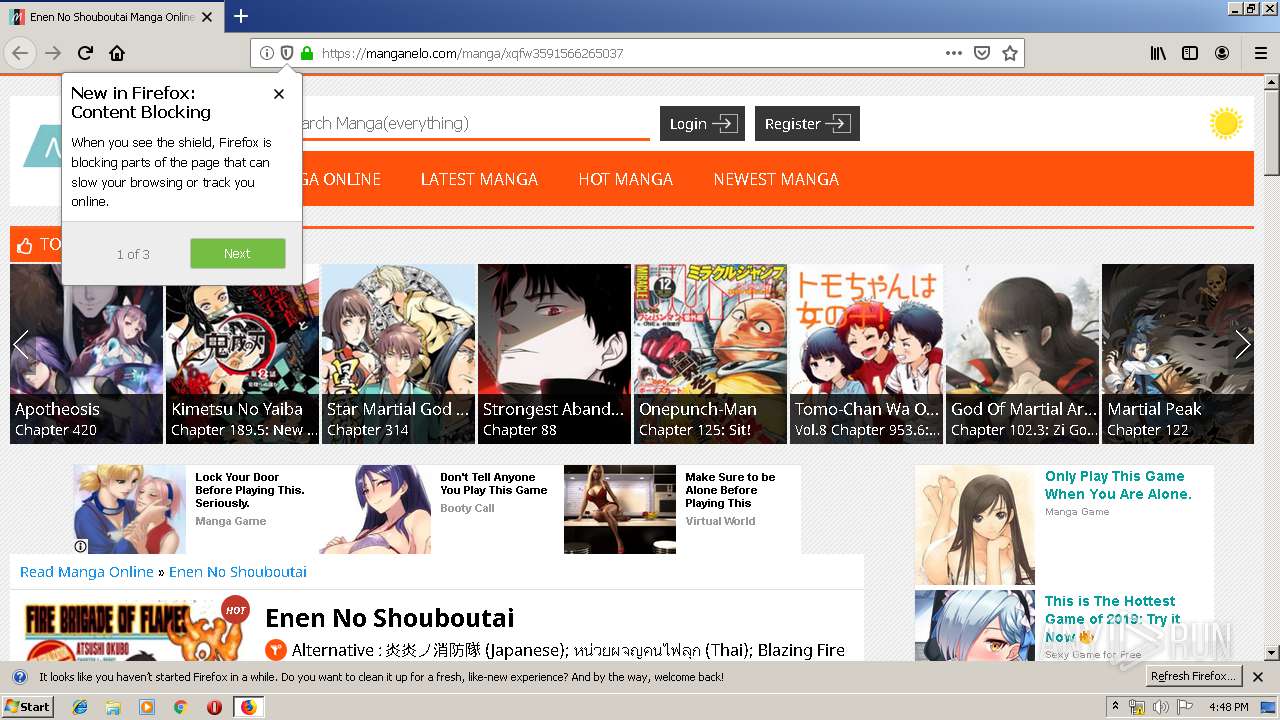Image resolution: width=1280 pixels, height=720 pixels.
Task: View the green padlock connection details
Action: [x=306, y=53]
